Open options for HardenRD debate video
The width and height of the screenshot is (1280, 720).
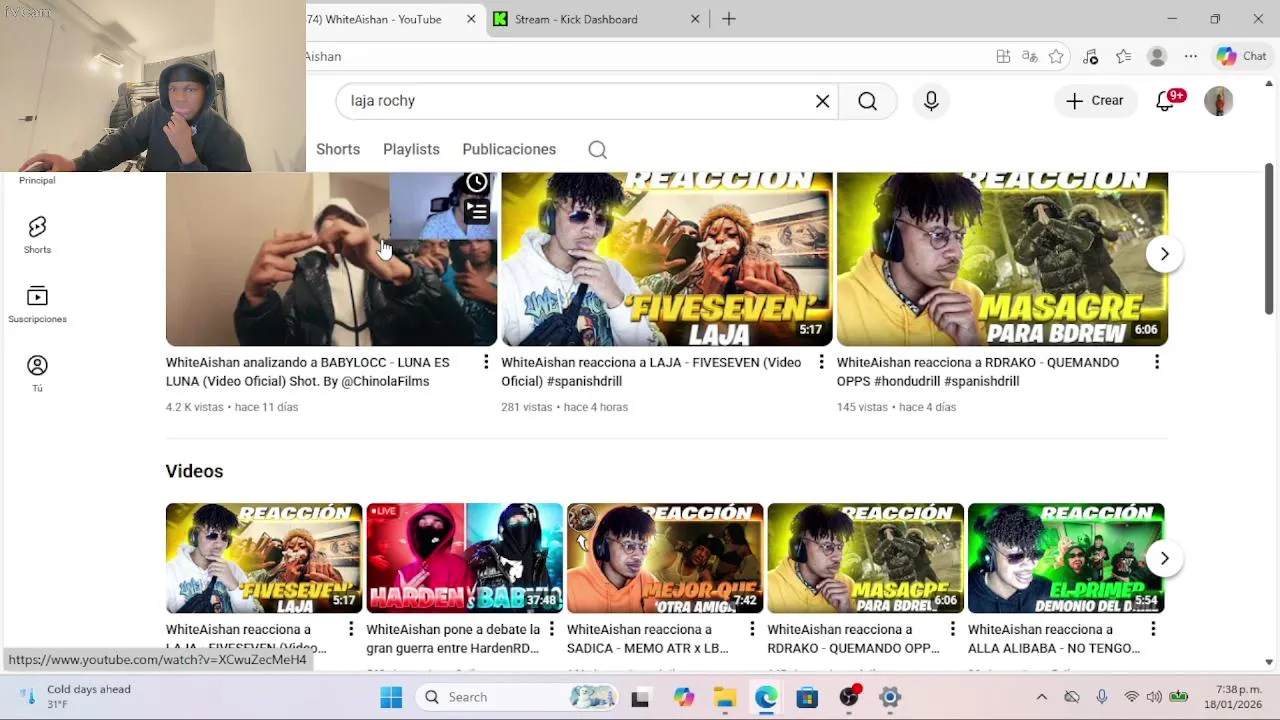[x=551, y=629]
